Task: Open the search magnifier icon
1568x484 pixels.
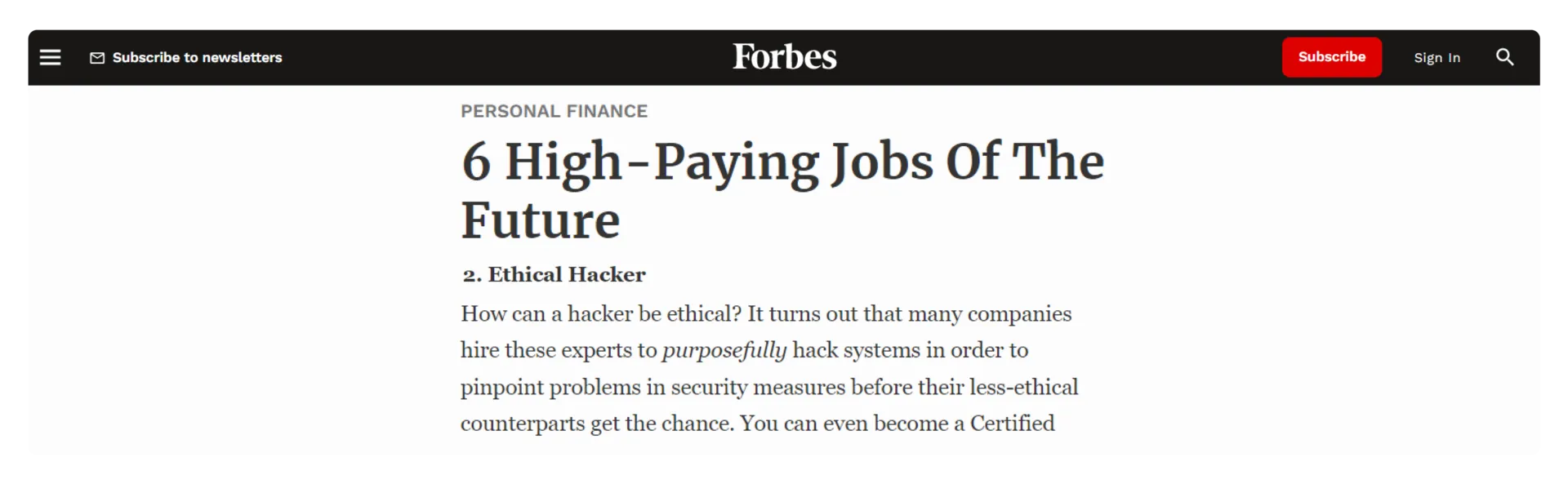Action: (1504, 57)
